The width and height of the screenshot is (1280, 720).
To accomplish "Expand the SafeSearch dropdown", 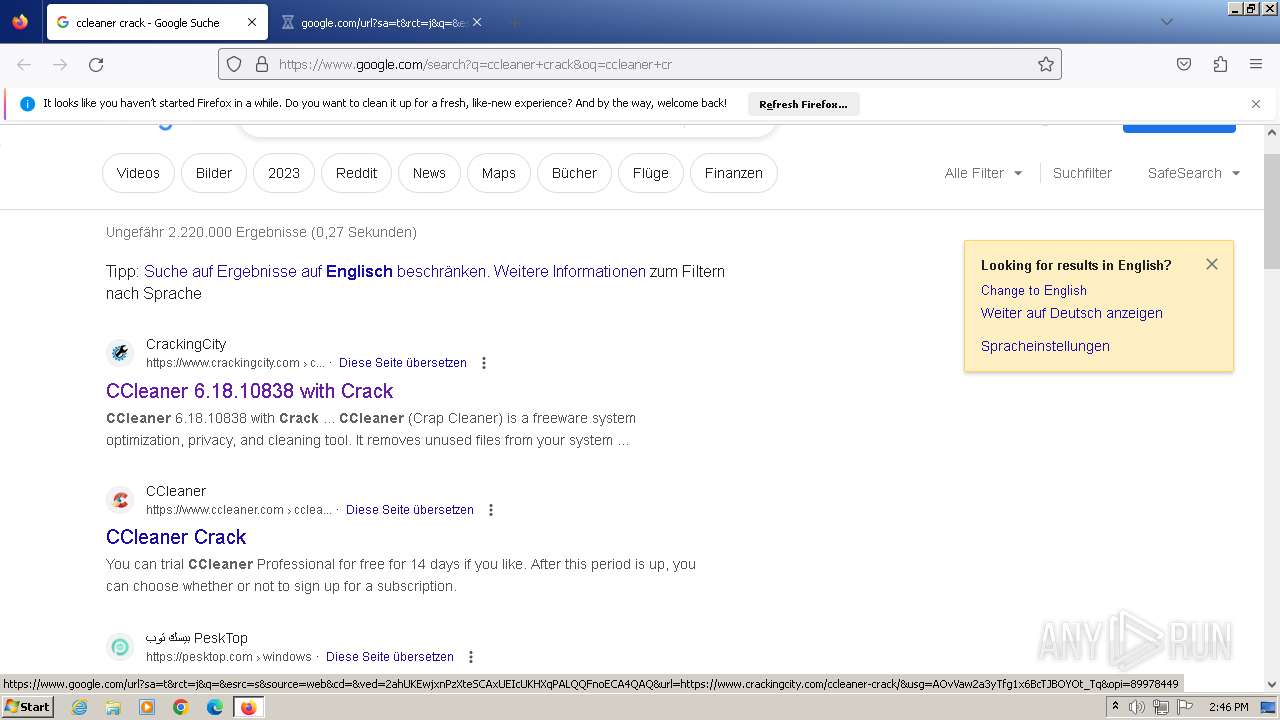I will click(x=1194, y=173).
